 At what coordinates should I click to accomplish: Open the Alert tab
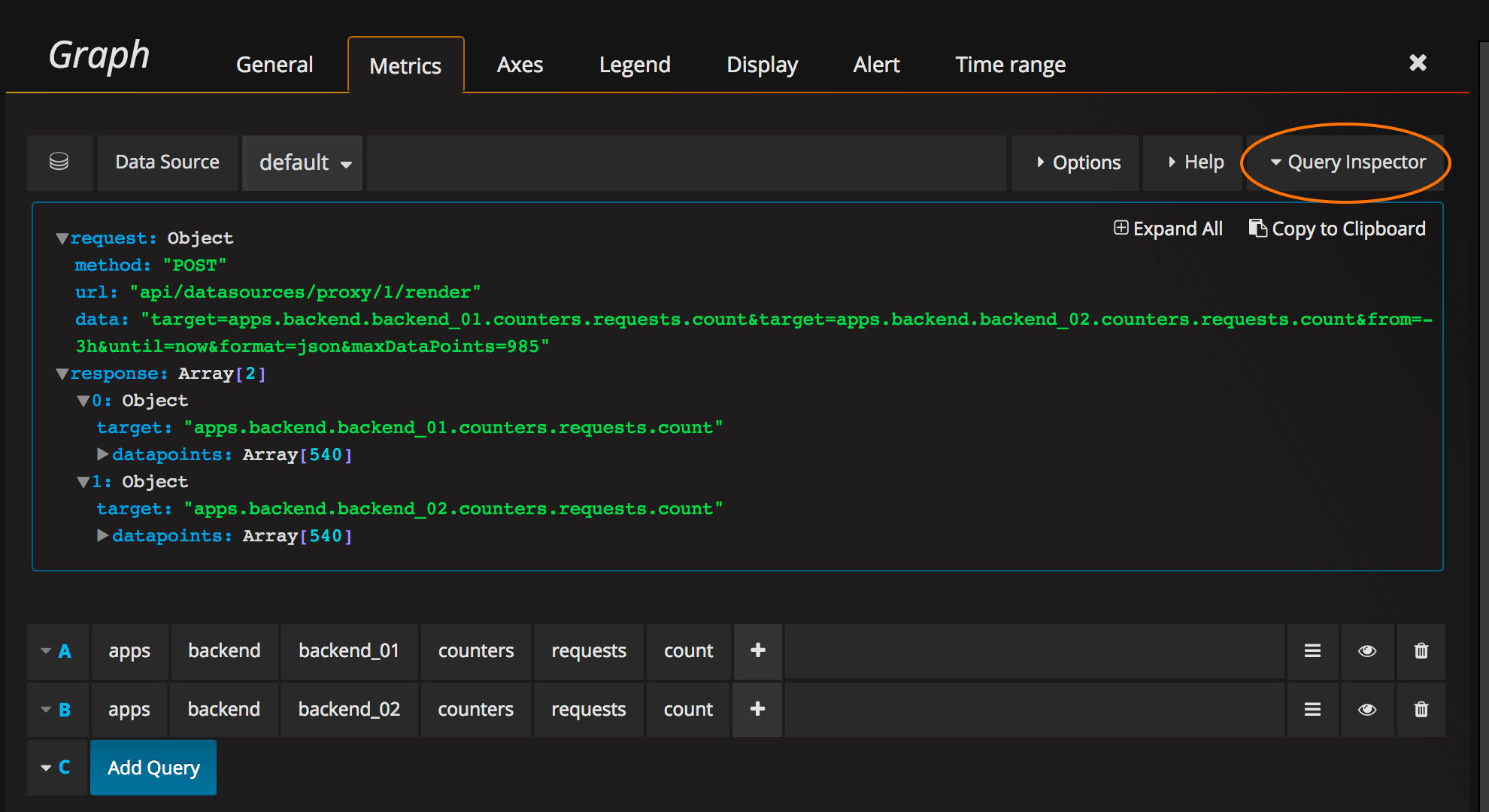[x=876, y=65]
